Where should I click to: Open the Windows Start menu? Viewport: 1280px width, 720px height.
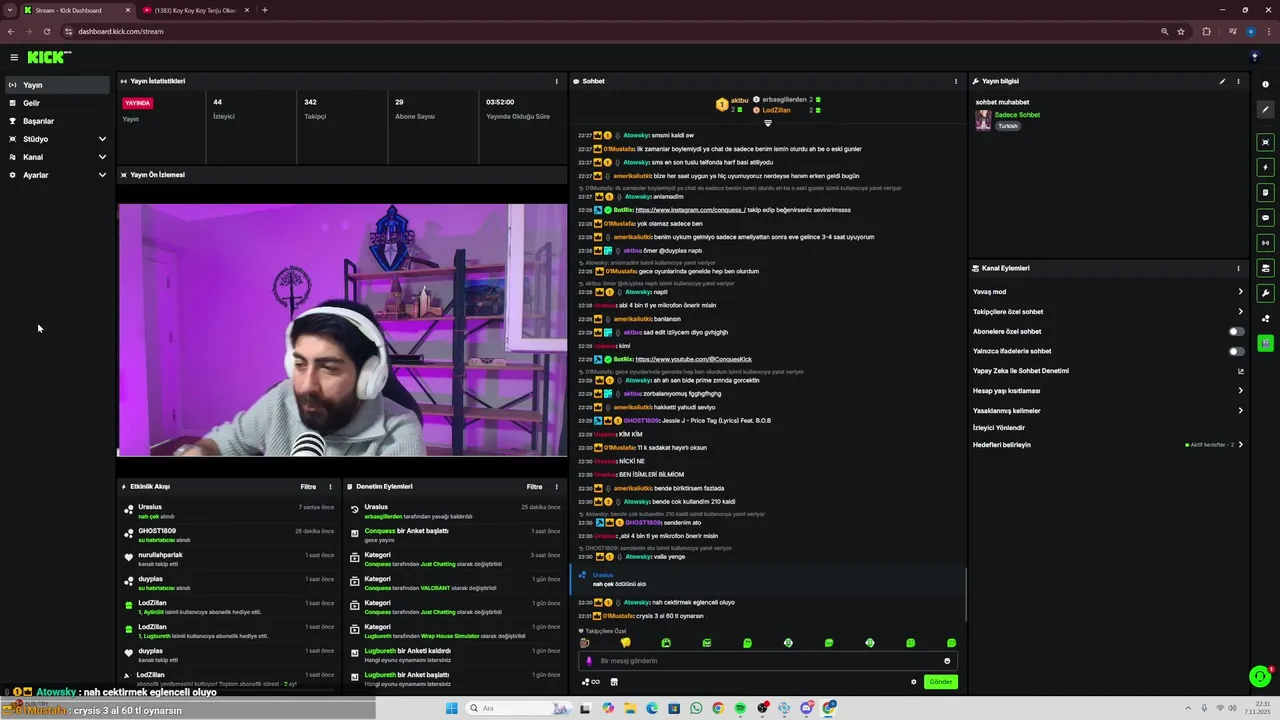(x=451, y=708)
